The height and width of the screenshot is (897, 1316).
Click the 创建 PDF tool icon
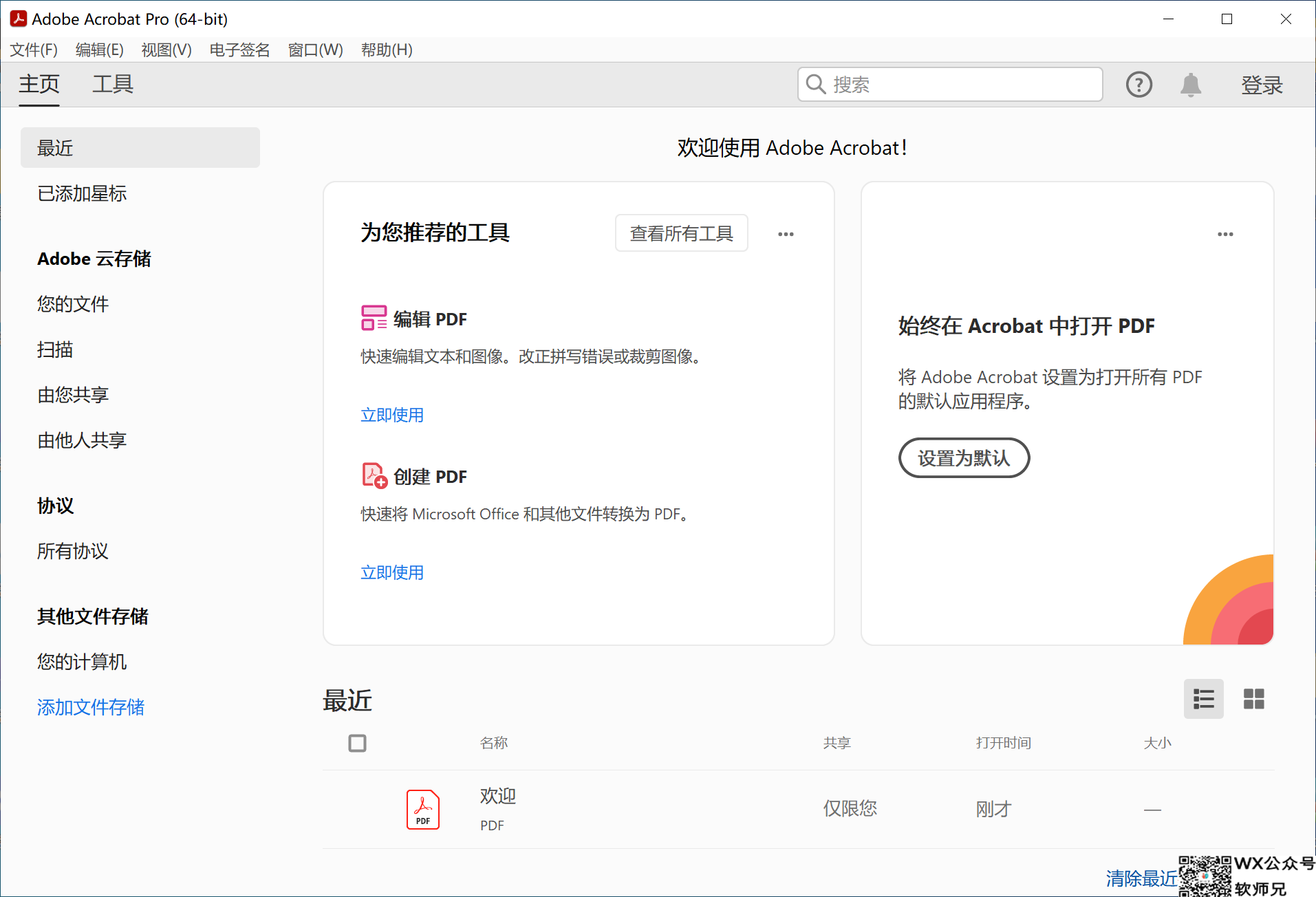point(374,475)
